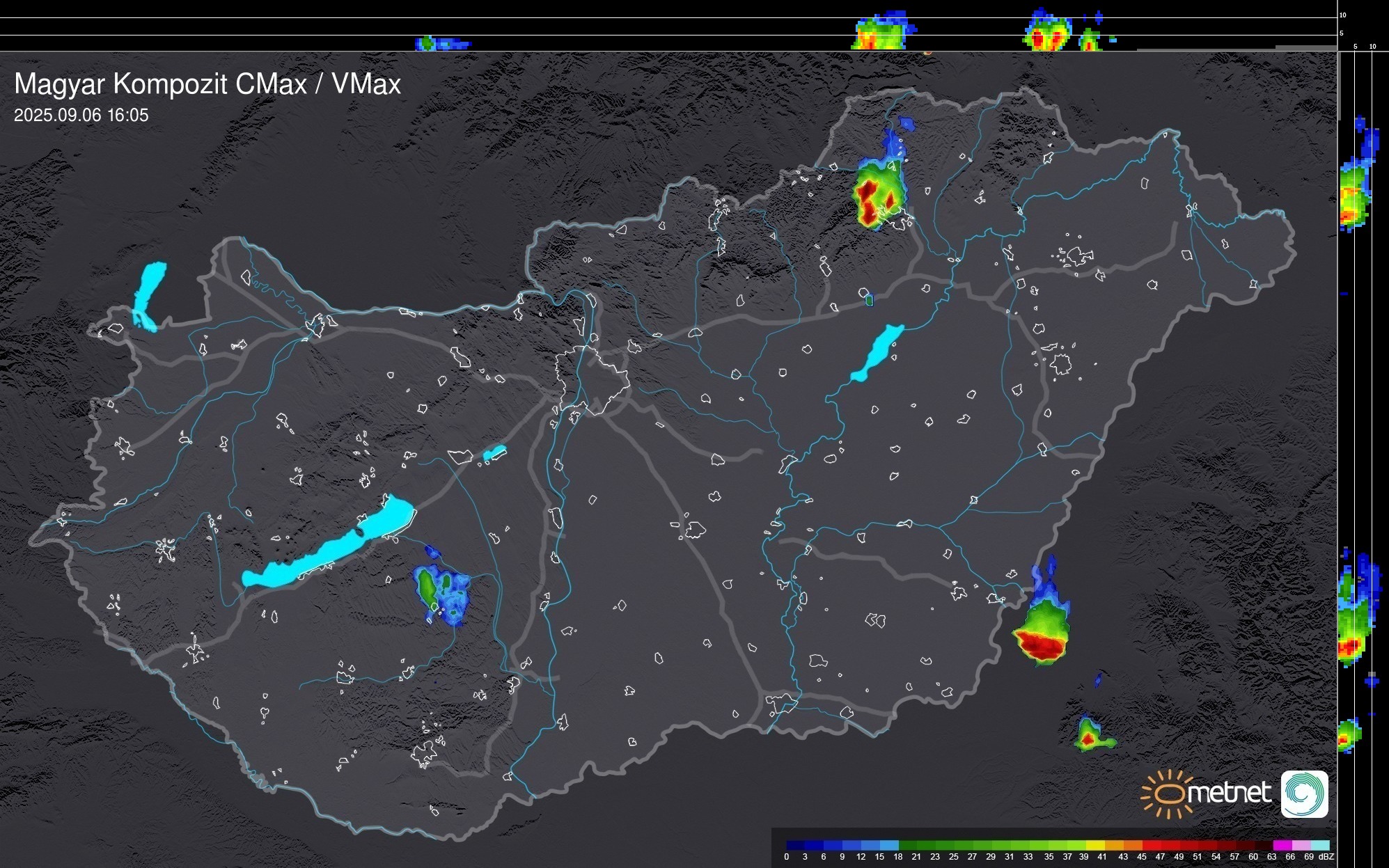Screen dimensions: 1389x868
Task: Click the Magyar Kompozit CMax / VMax title
Action: point(207,84)
